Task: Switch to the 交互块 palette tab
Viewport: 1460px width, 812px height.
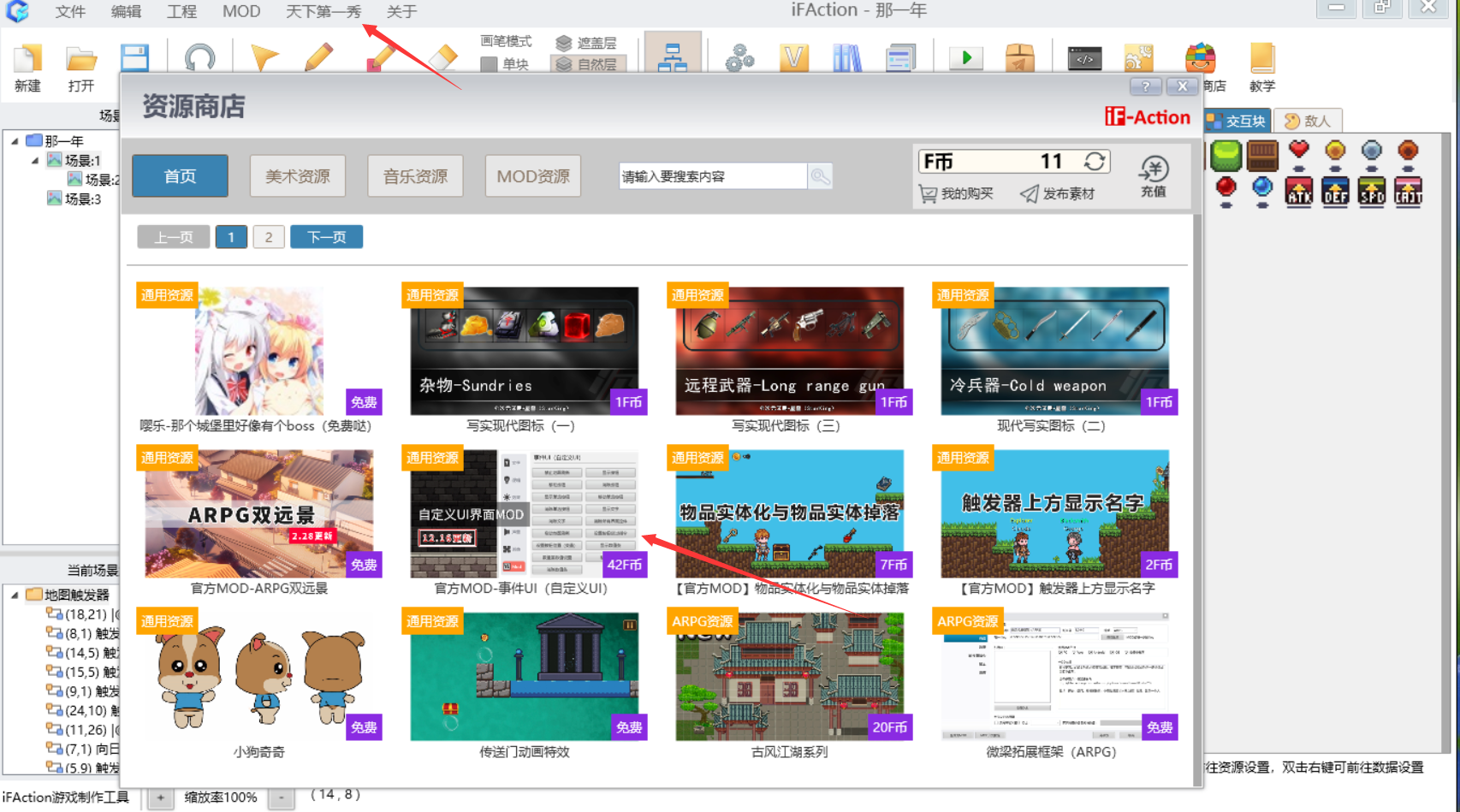Action: tap(1237, 121)
